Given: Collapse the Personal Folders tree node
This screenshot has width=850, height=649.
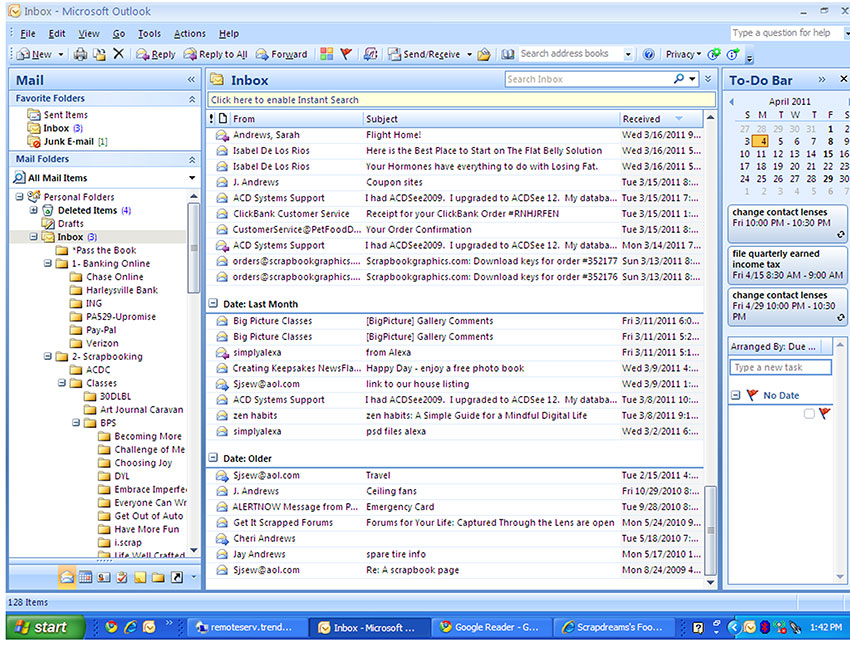Looking at the screenshot, I should [20, 196].
